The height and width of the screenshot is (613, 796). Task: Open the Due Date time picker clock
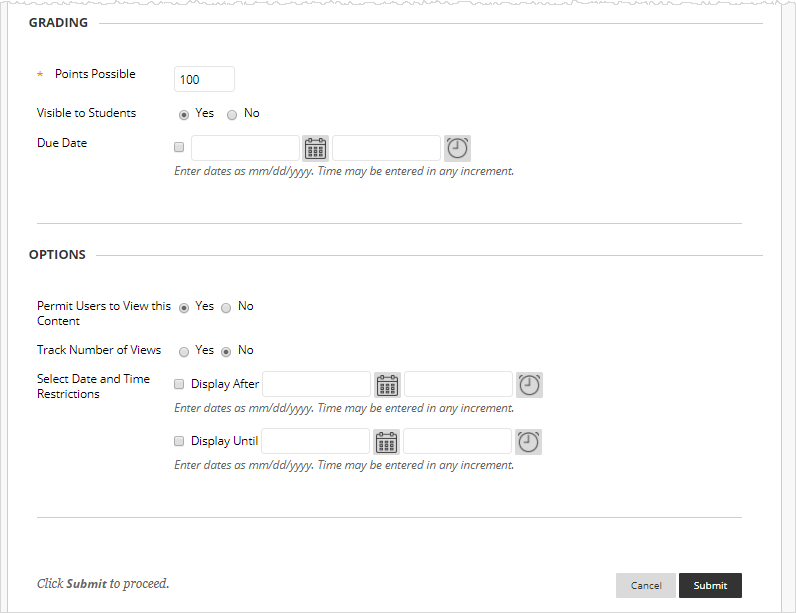pos(457,149)
